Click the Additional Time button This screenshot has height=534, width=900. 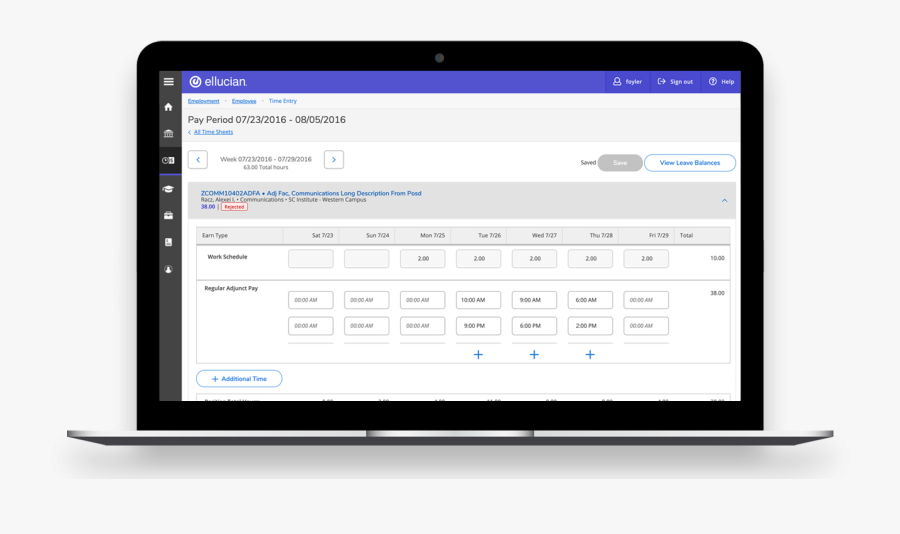[x=239, y=379]
